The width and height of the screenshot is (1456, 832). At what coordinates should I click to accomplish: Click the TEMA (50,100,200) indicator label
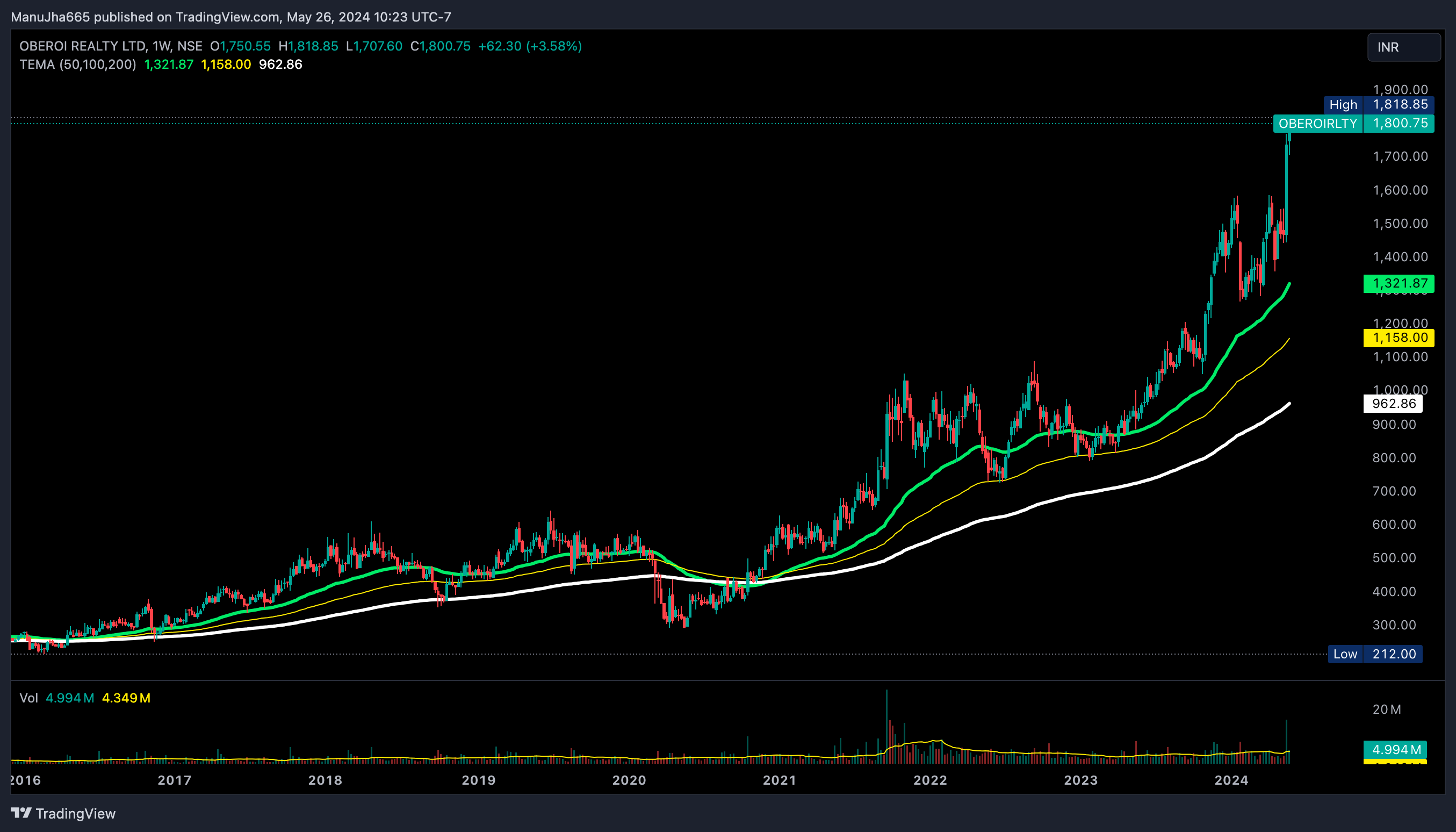click(x=78, y=64)
